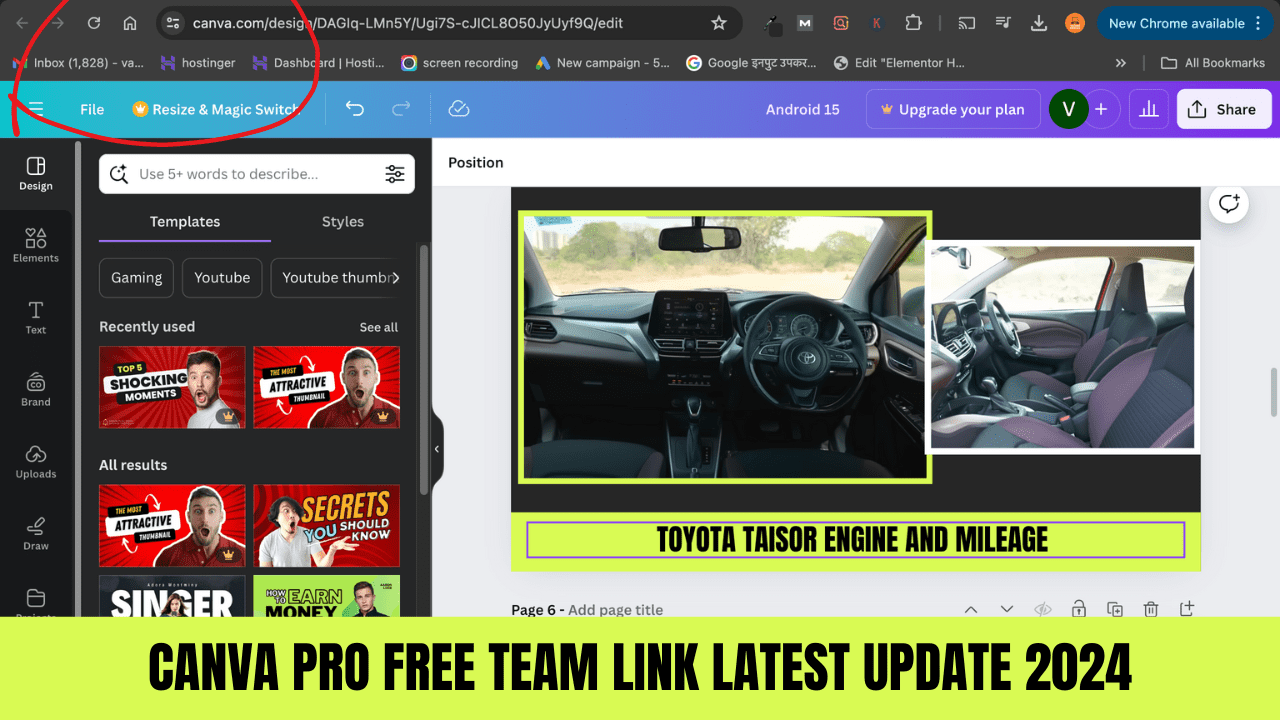Screen dimensions: 1280x720
Task: Focus the template search input
Action: point(255,174)
